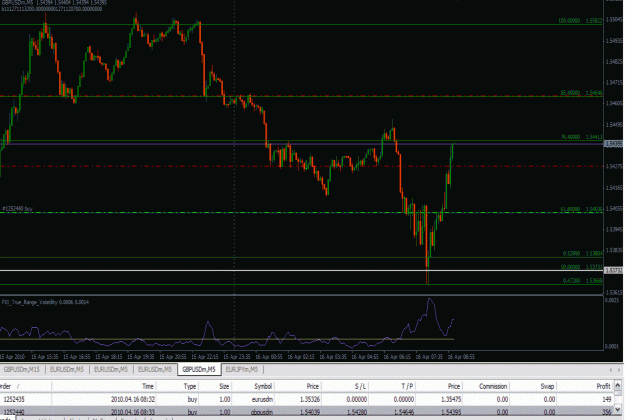Viewport: 625px width, 420px height.
Task: Click the 16 Apr 00:55 time axis label
Action: click(x=269, y=357)
